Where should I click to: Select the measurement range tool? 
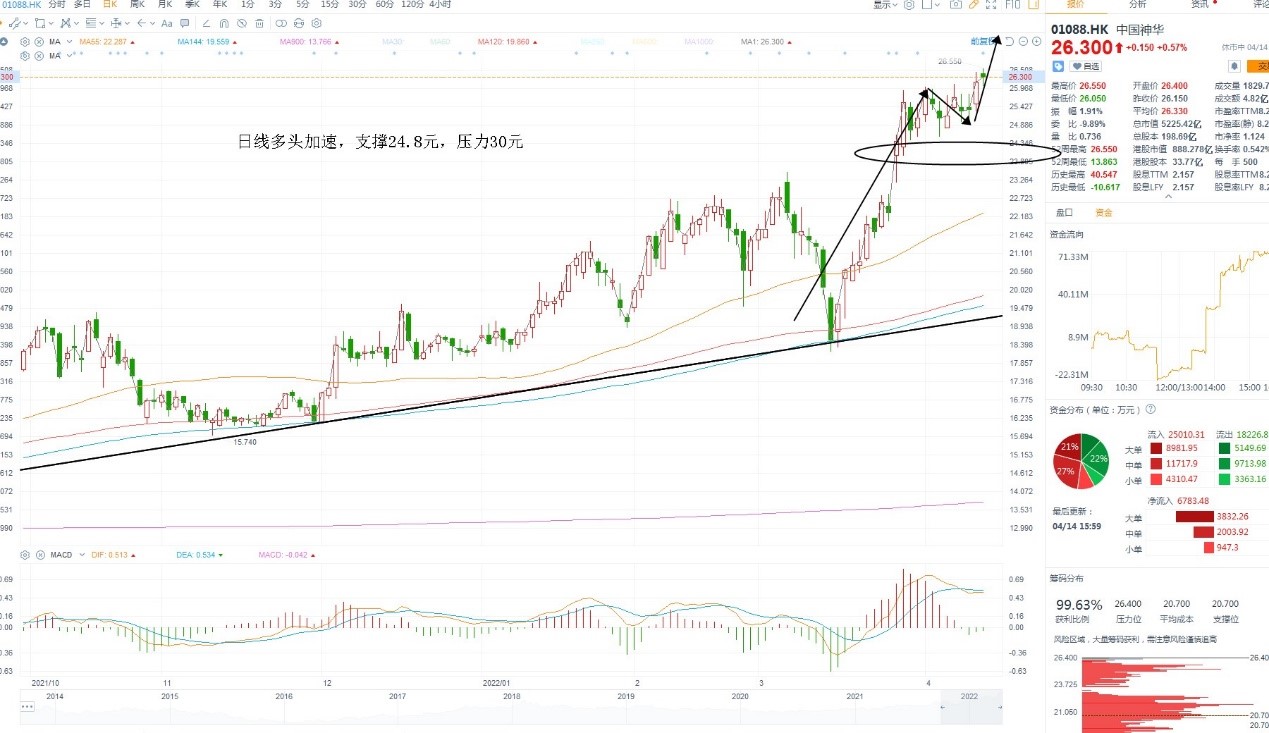pos(116,23)
